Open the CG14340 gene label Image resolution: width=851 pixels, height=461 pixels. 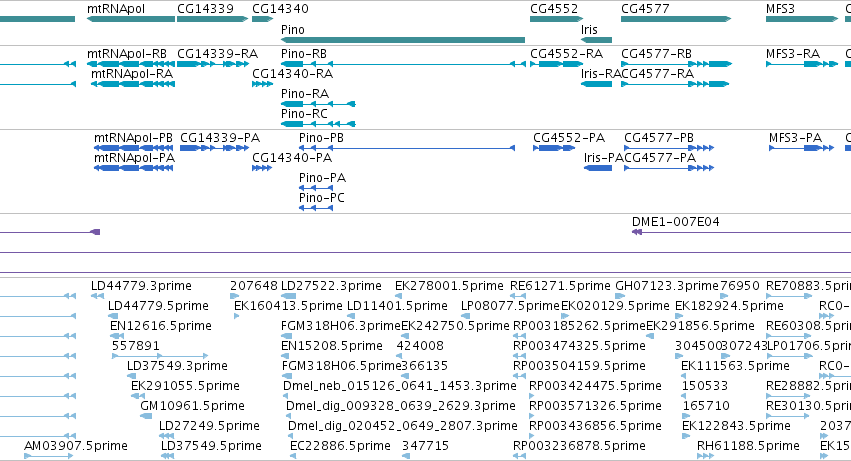[280, 9]
